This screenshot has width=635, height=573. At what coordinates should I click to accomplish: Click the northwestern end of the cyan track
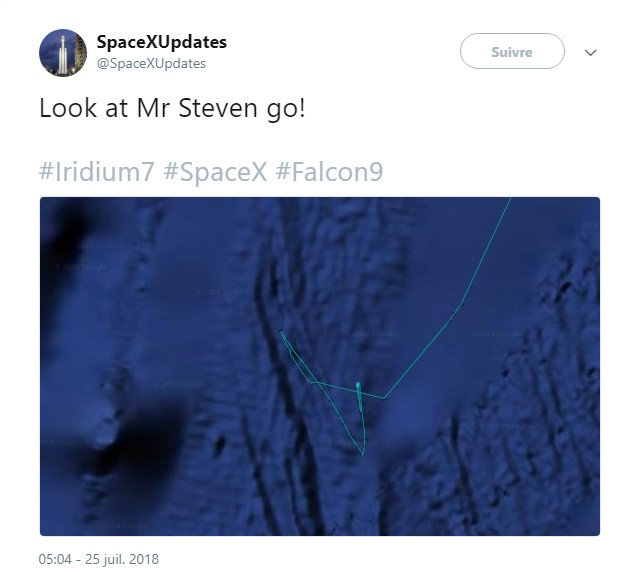coord(282,332)
